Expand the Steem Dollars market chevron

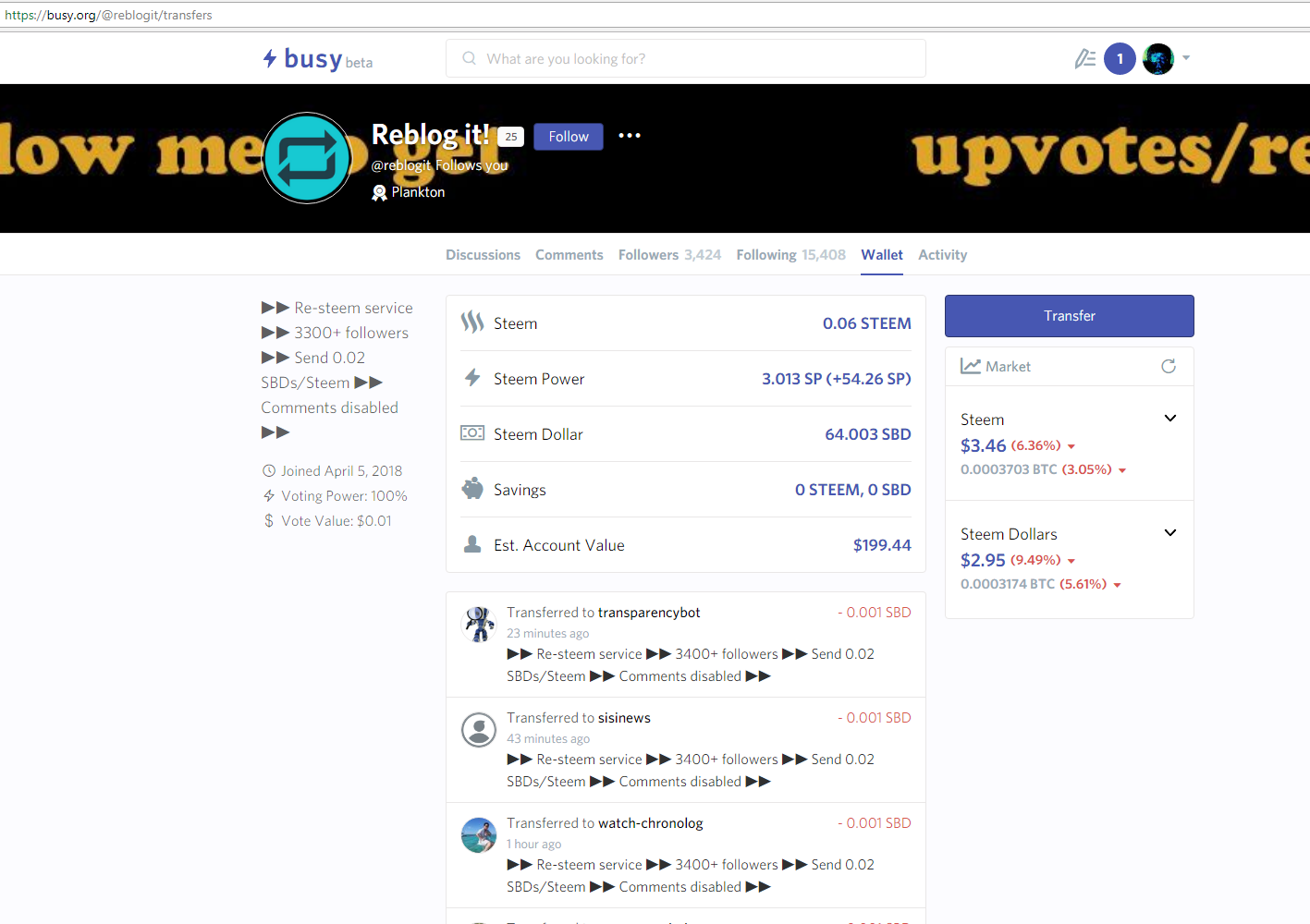(1170, 533)
